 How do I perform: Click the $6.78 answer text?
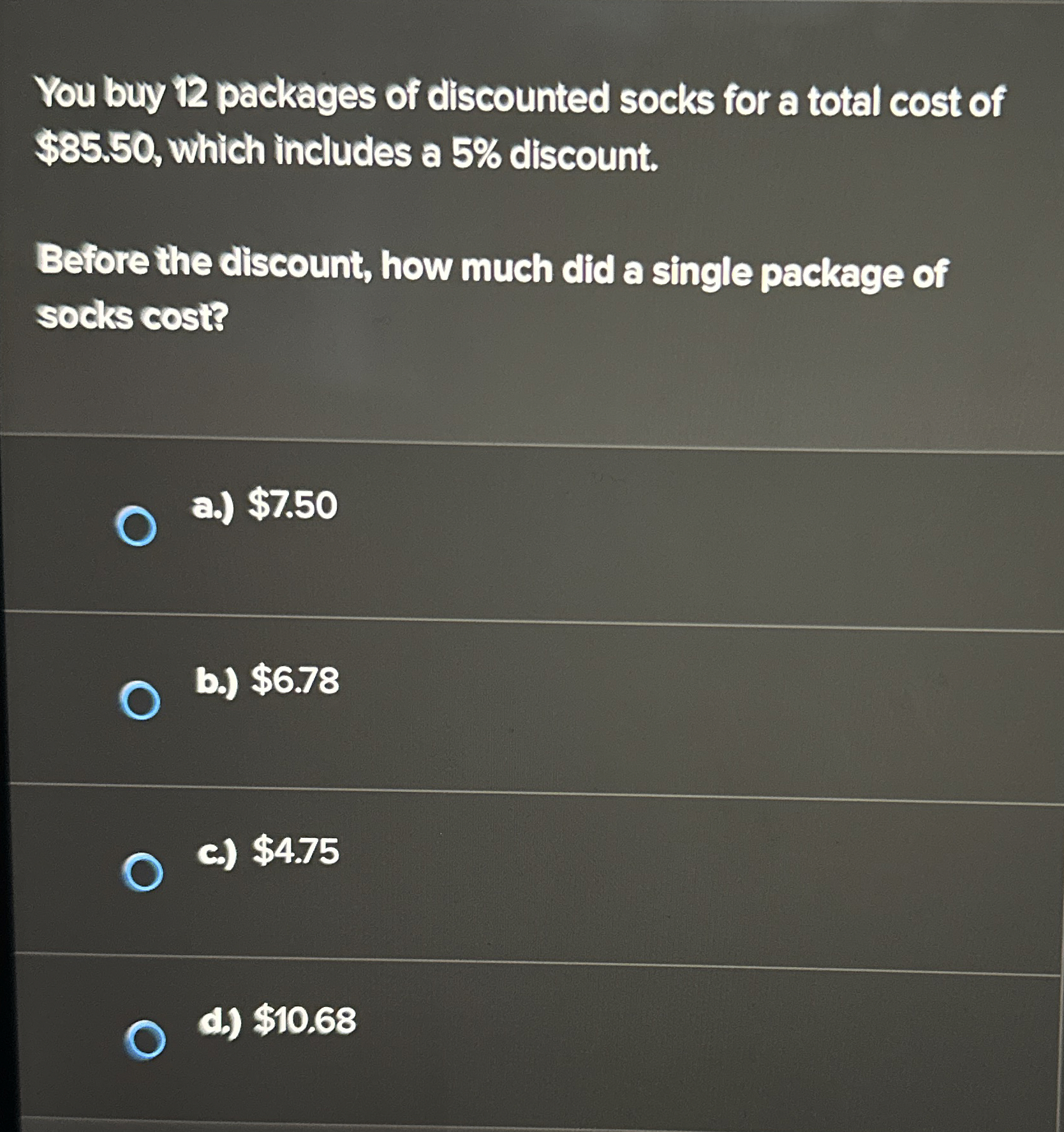[295, 680]
